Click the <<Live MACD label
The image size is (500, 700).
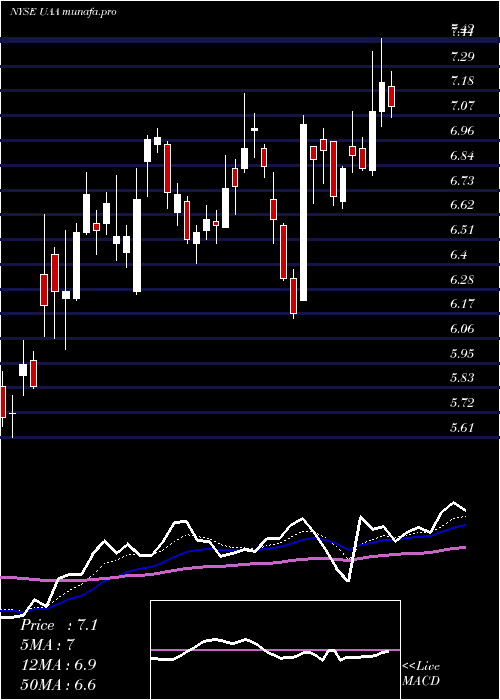(x=421, y=673)
